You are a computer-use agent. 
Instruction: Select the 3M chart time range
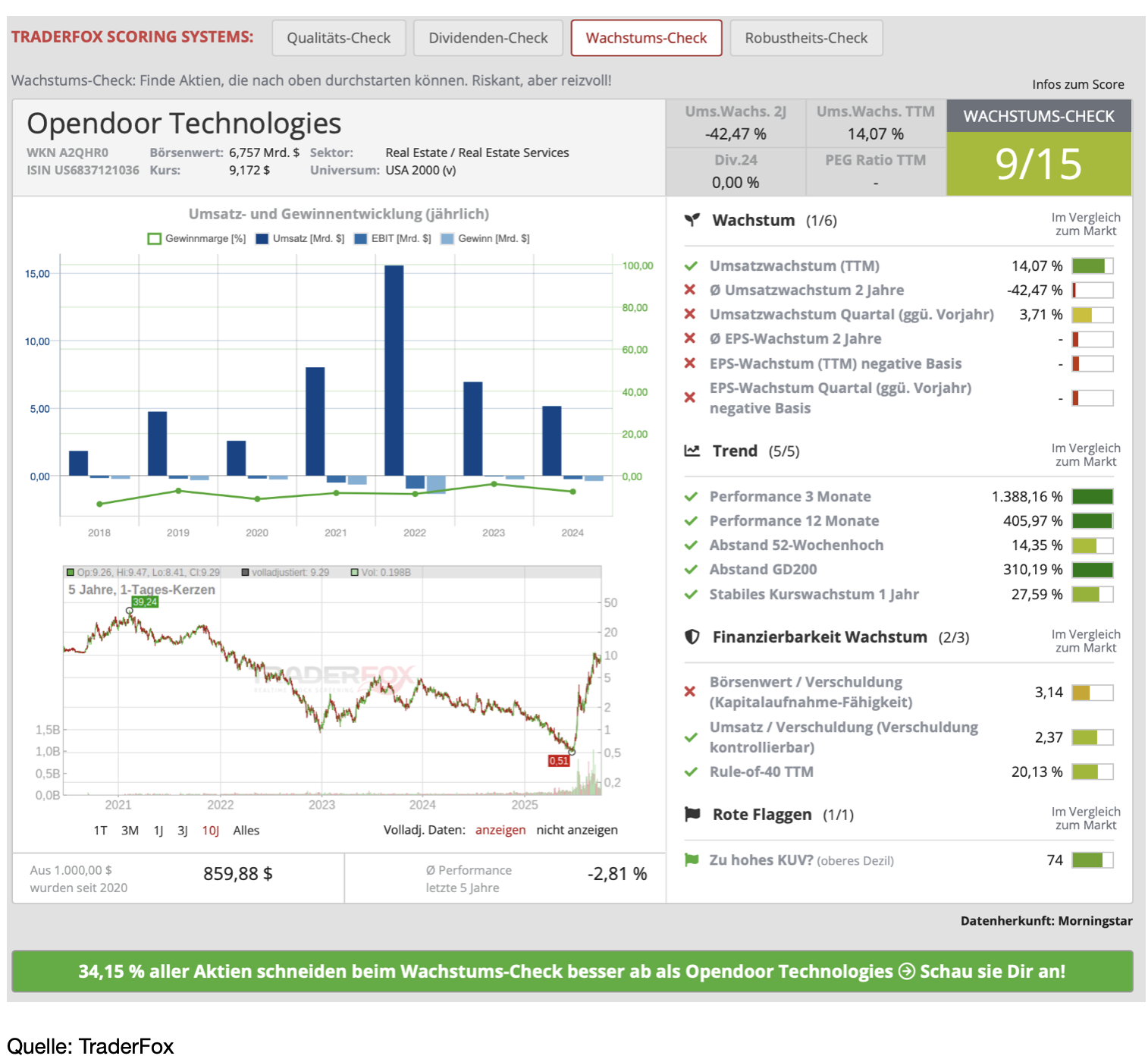coord(130,831)
